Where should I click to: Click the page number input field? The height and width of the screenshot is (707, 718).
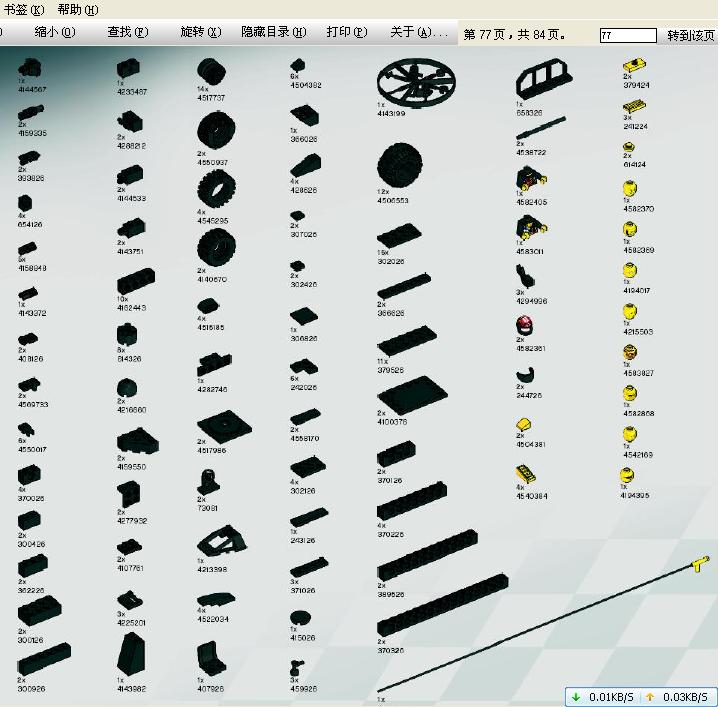point(627,35)
